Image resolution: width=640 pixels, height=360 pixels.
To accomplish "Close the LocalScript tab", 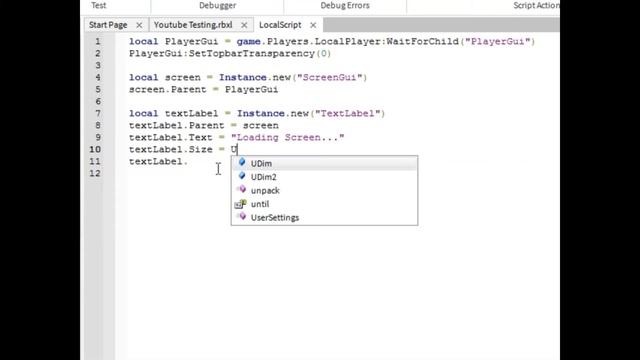I will coord(313,25).
